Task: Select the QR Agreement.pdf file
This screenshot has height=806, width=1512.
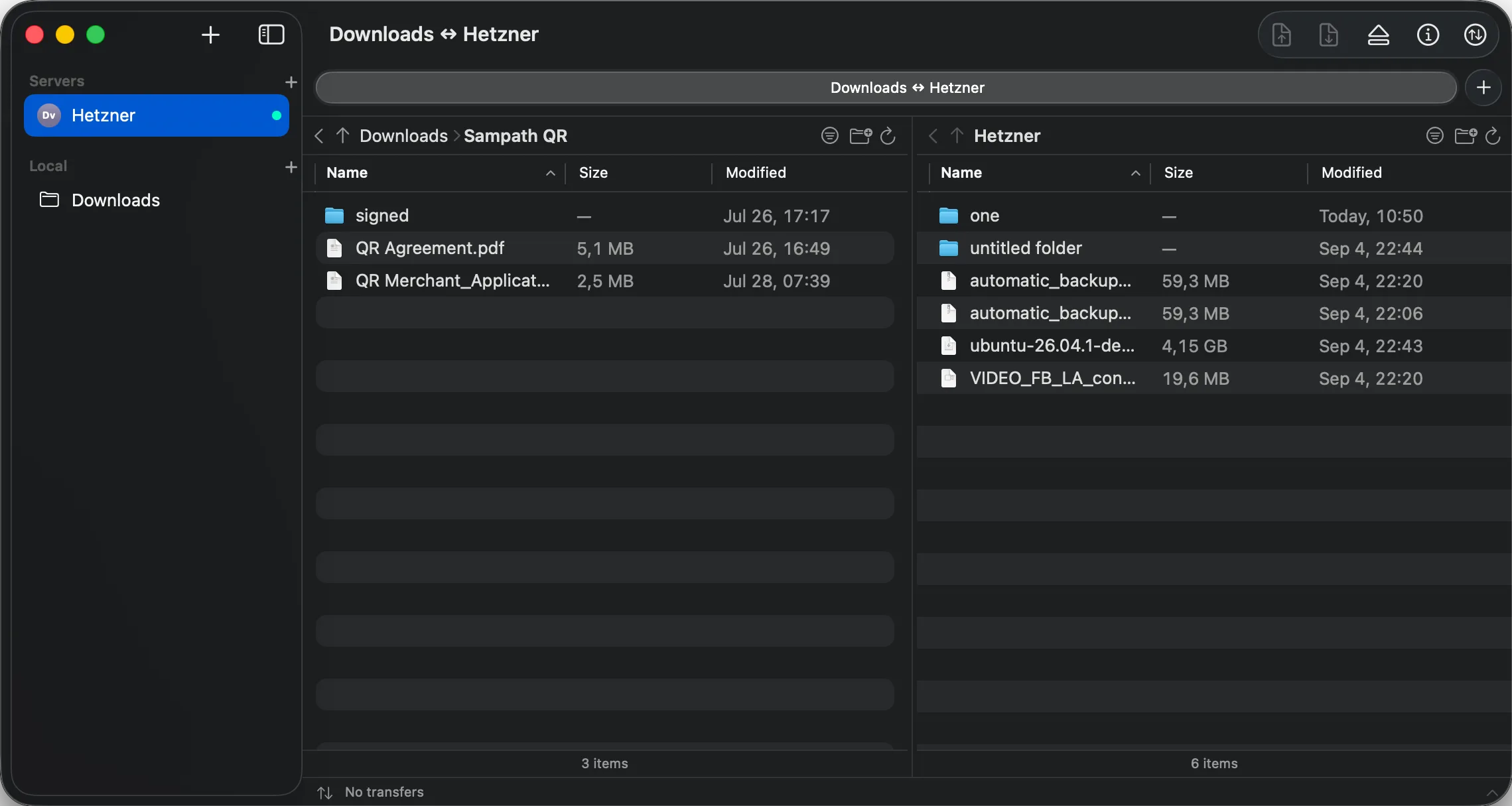Action: (605, 248)
